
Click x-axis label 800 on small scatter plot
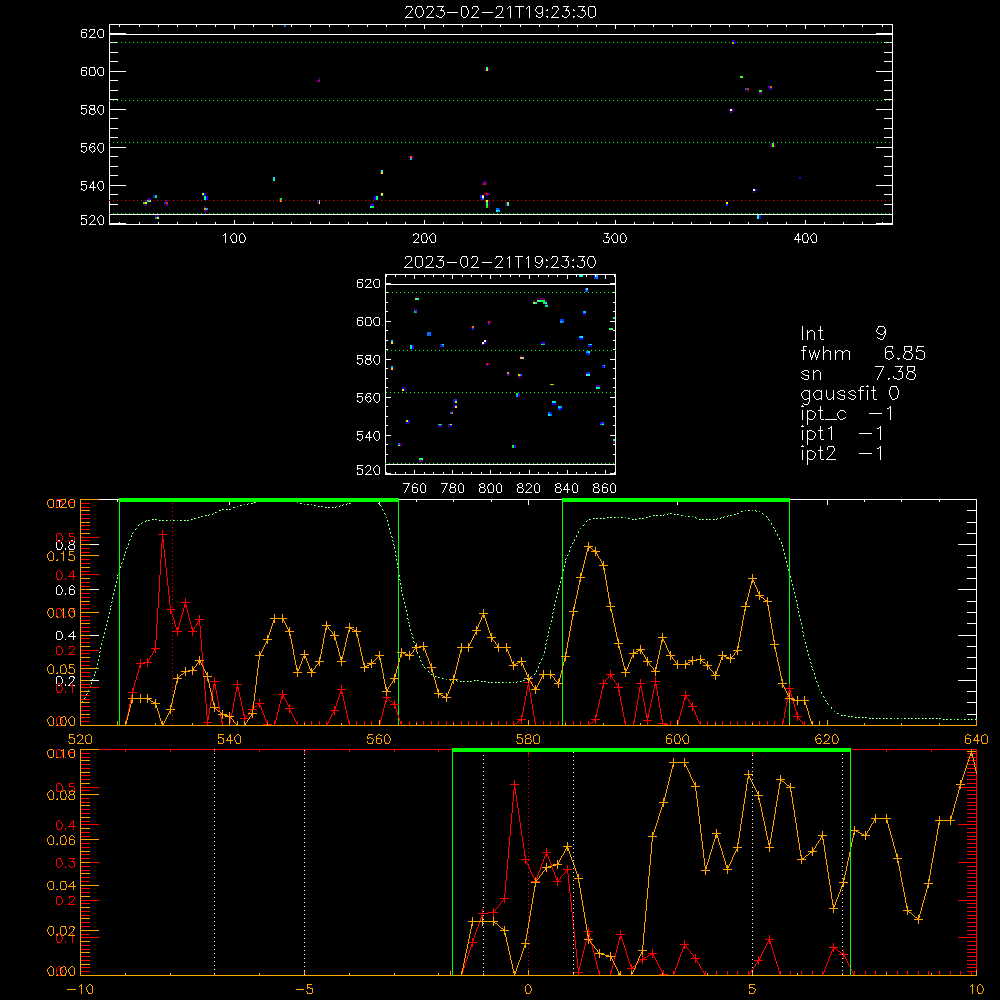(x=490, y=489)
